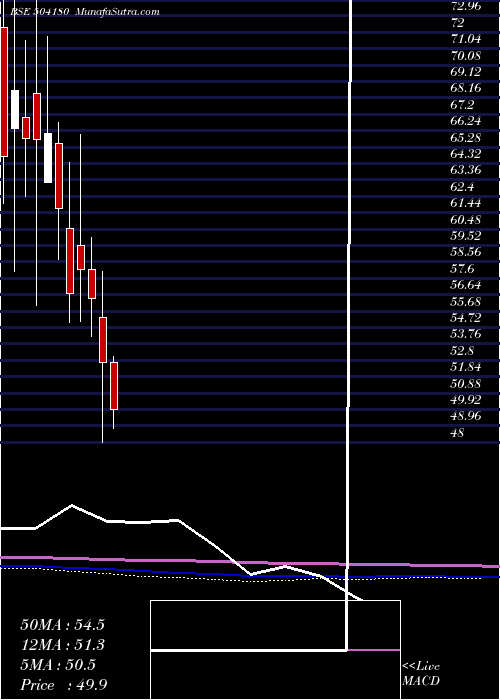The image size is (500, 700).
Task: Click the 56.64 price axis label
Action: point(466,286)
